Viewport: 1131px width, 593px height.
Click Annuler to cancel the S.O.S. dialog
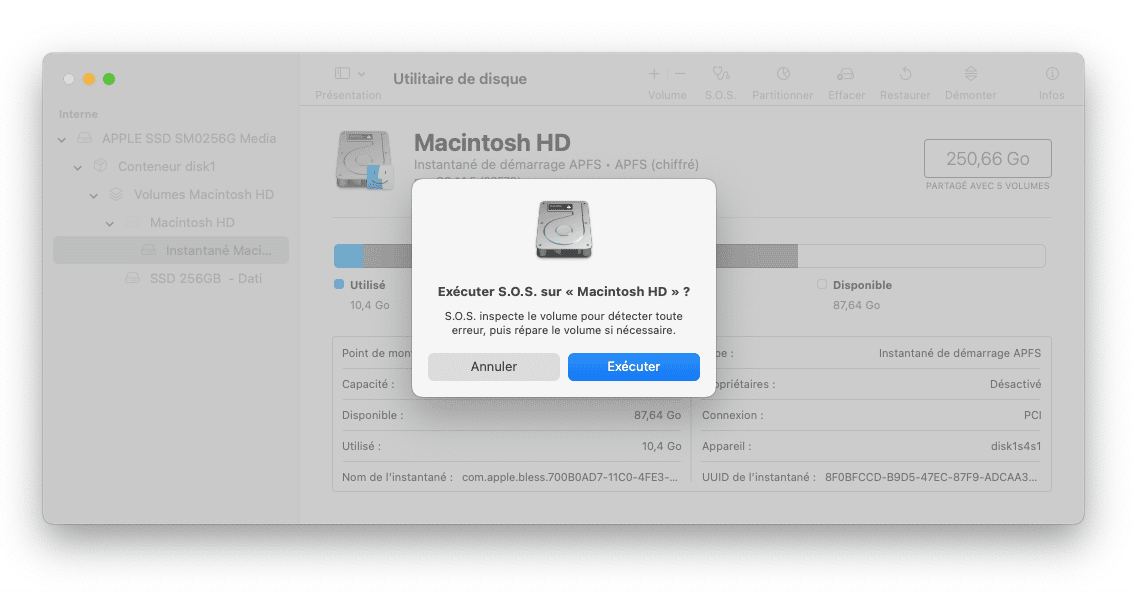click(x=494, y=366)
